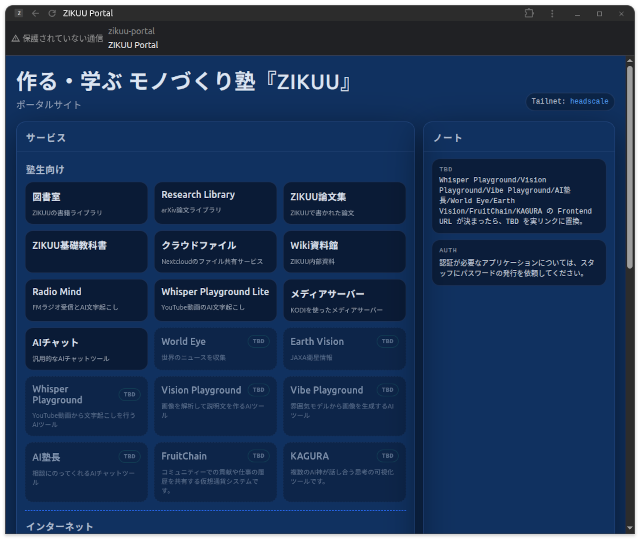Viewport: 640px width, 541px height.
Task: Click the zikuu-portal address text
Action: pos(131,31)
